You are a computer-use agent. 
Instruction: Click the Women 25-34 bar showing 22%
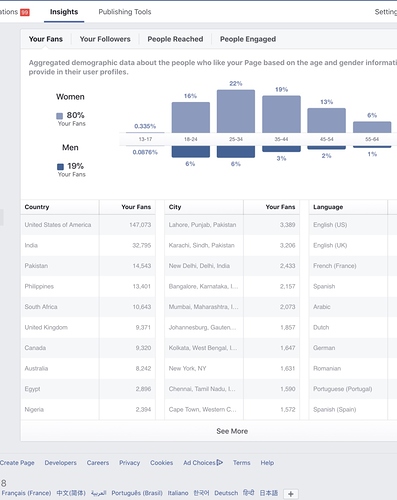[x=236, y=111]
